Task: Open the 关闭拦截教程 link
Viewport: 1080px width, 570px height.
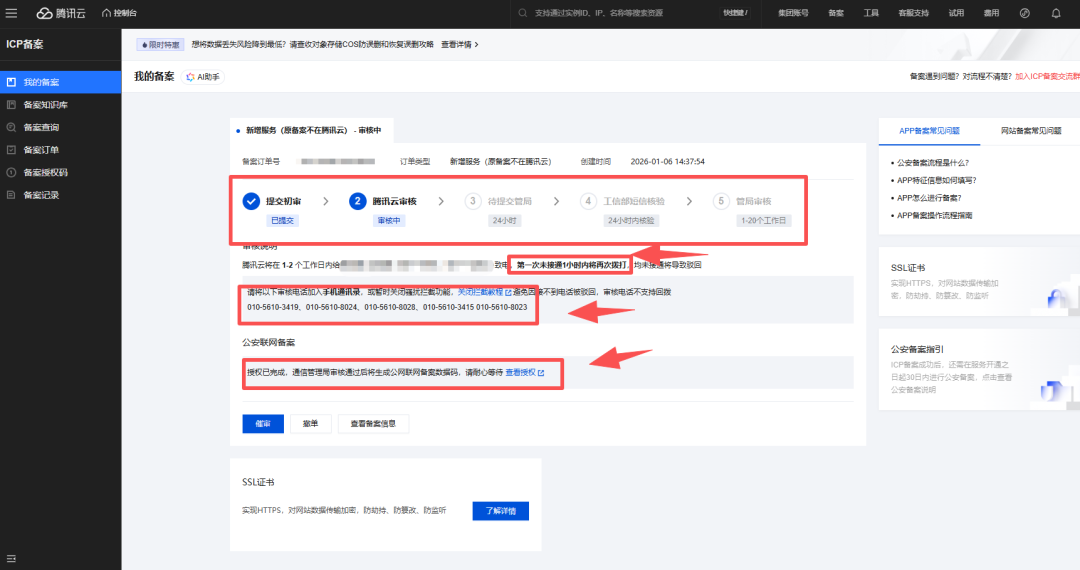Action: pyautogui.click(x=481, y=293)
